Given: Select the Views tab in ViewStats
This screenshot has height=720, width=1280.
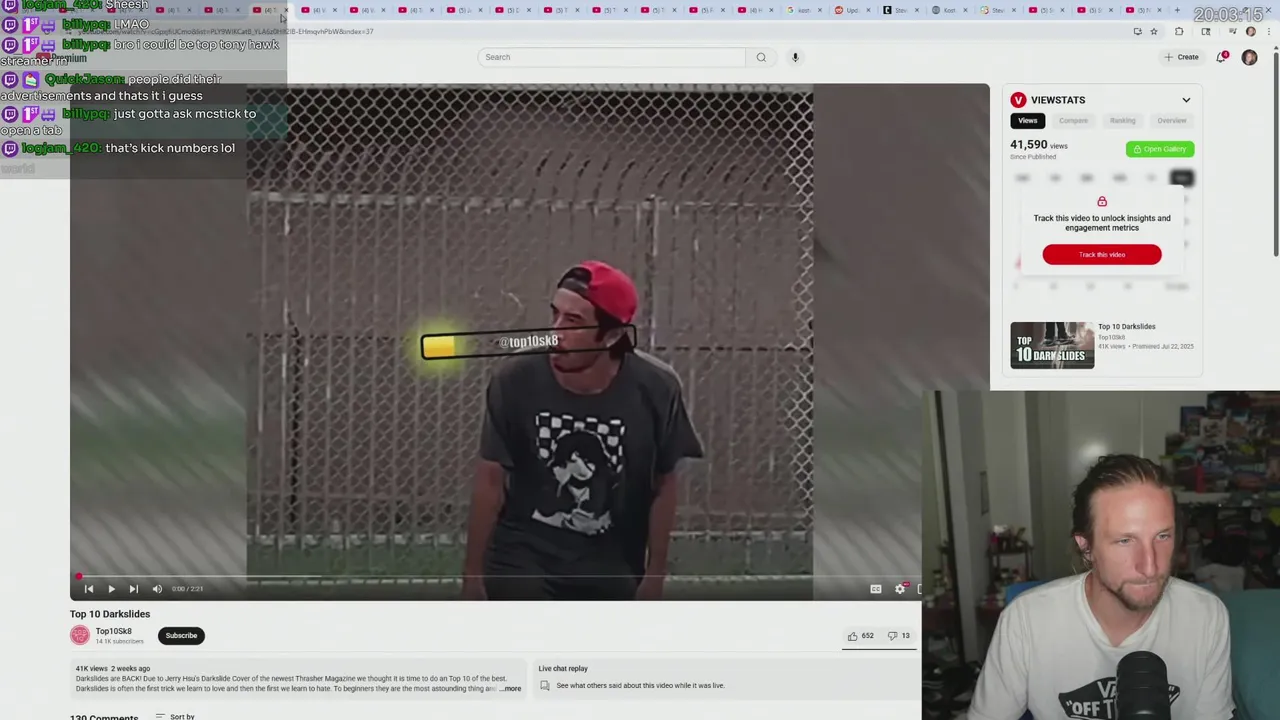Looking at the screenshot, I should (x=1027, y=121).
